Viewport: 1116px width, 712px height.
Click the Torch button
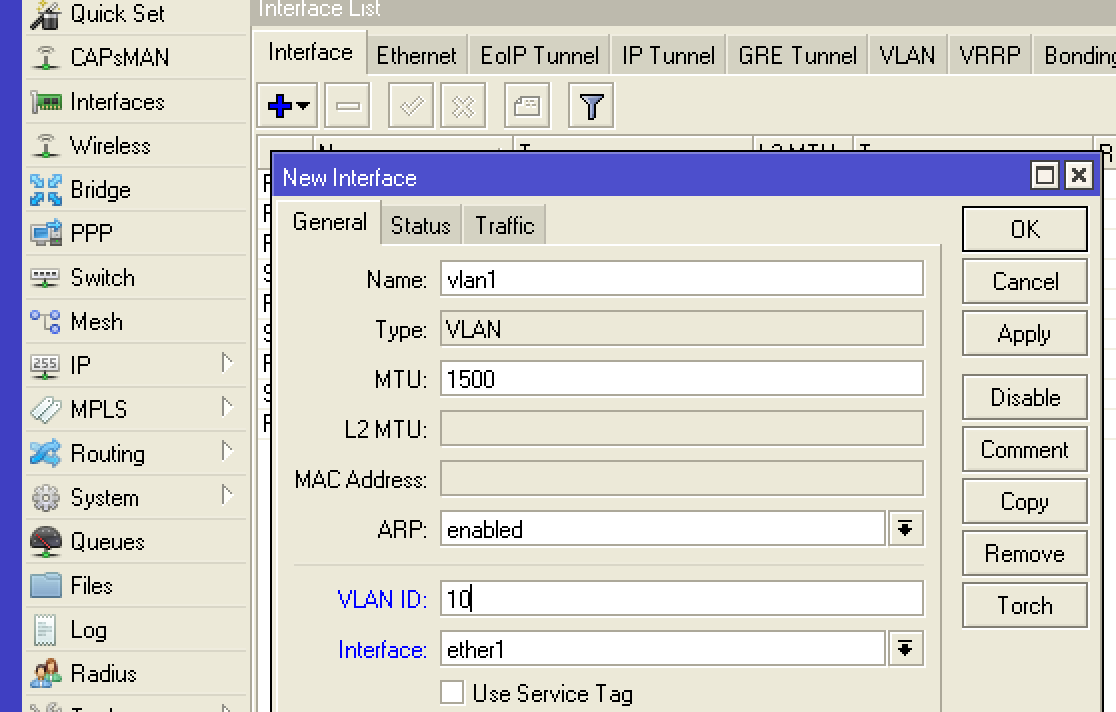click(x=1025, y=605)
